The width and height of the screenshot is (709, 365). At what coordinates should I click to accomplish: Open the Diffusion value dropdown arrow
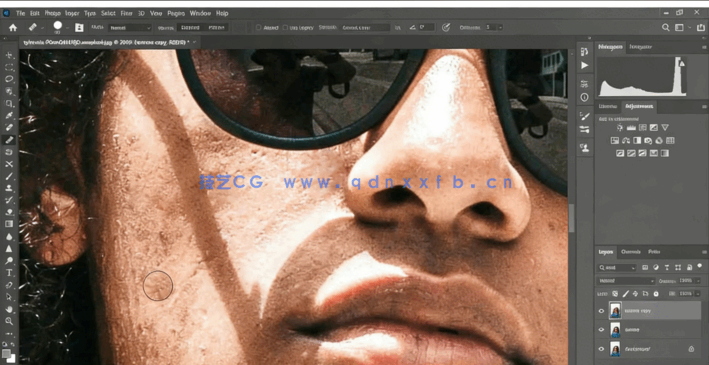tap(501, 28)
